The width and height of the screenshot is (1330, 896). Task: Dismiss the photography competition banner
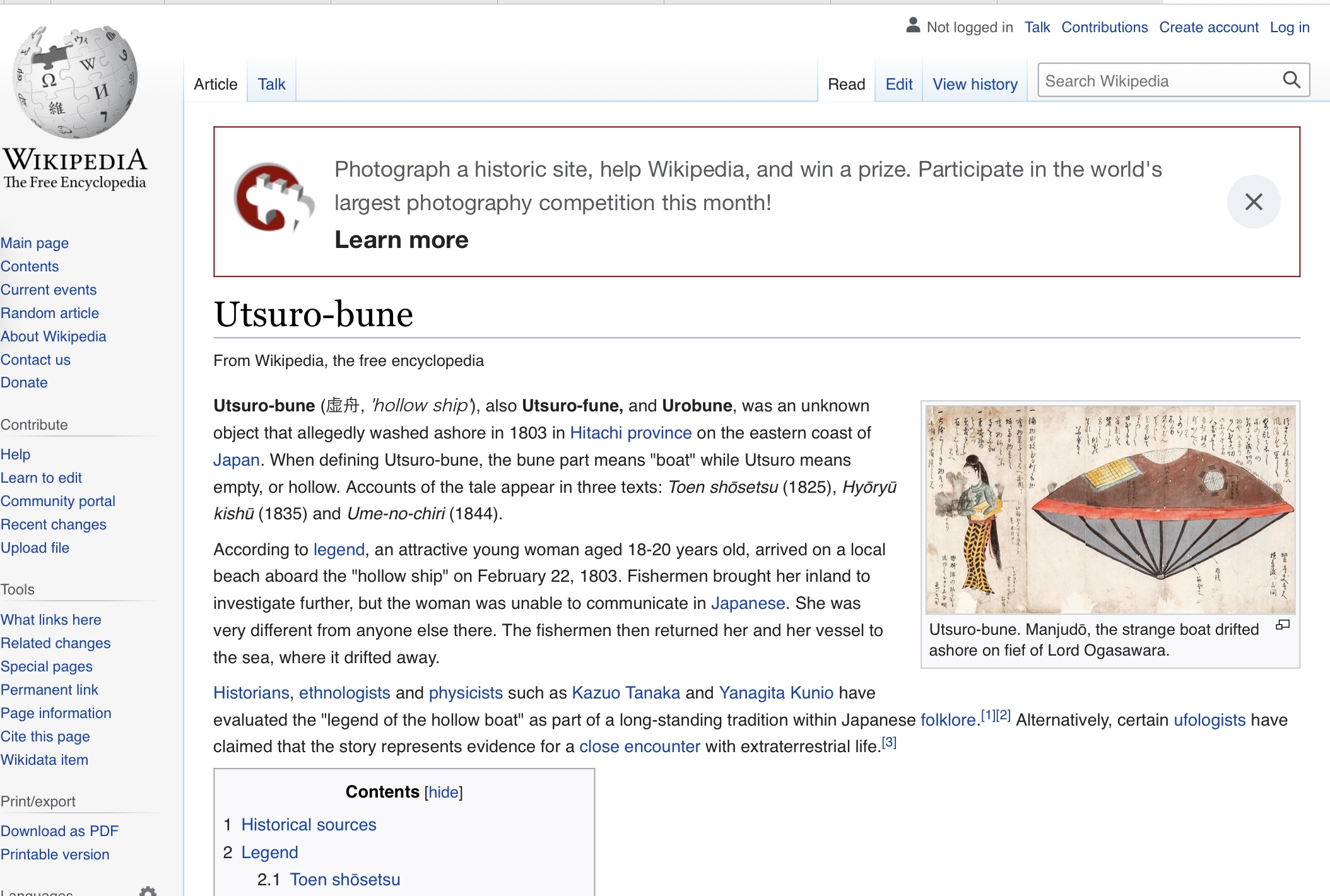1254,202
